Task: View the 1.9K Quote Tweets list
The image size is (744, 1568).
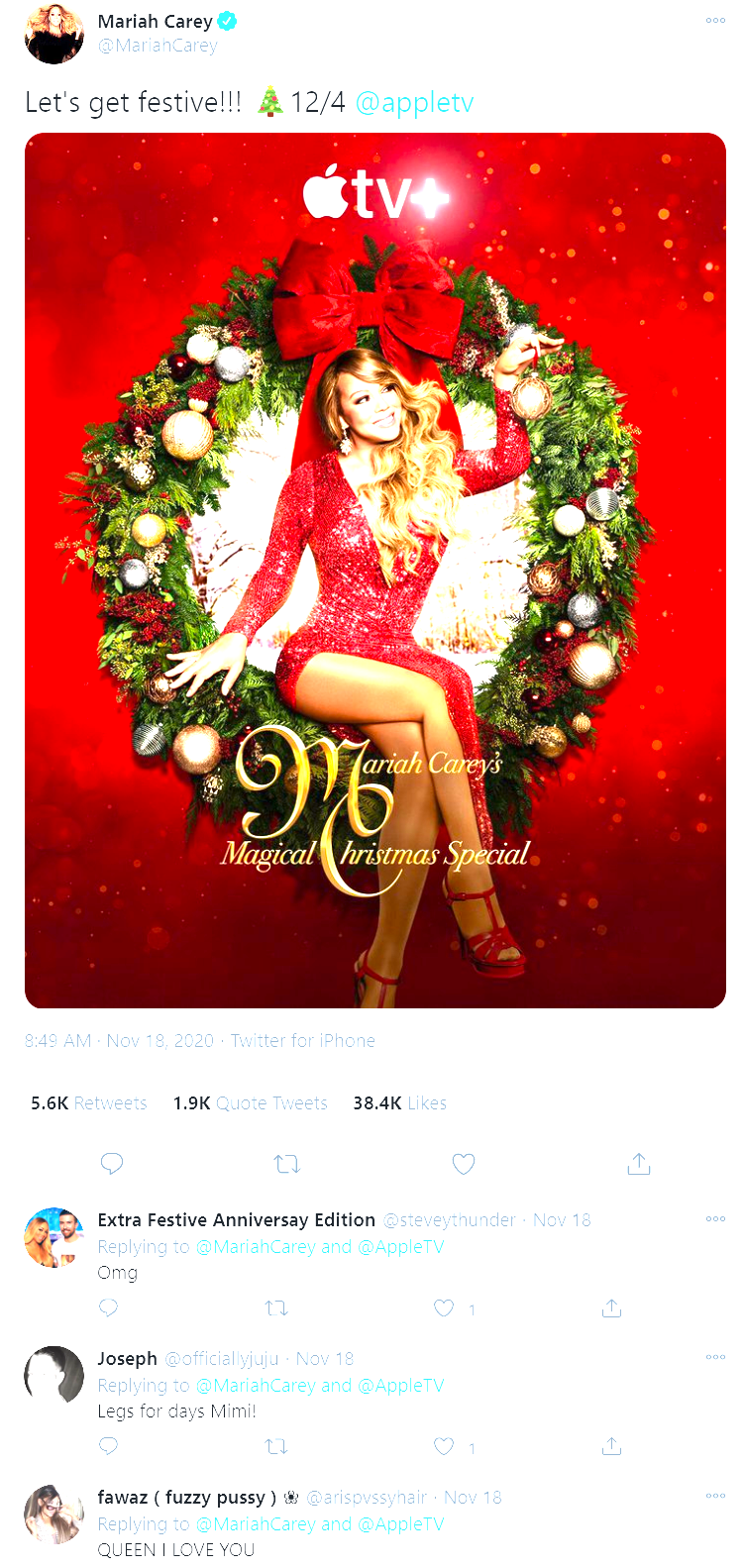Action: click(x=250, y=1103)
